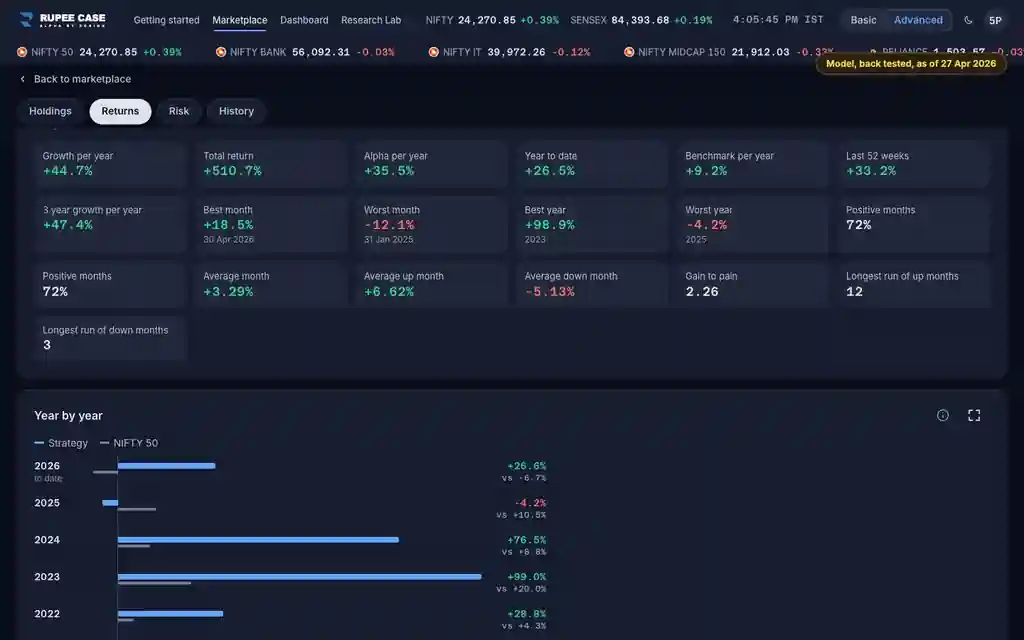
Task: Click the SENSEX header quote 84,393.68
Action: [641, 20]
